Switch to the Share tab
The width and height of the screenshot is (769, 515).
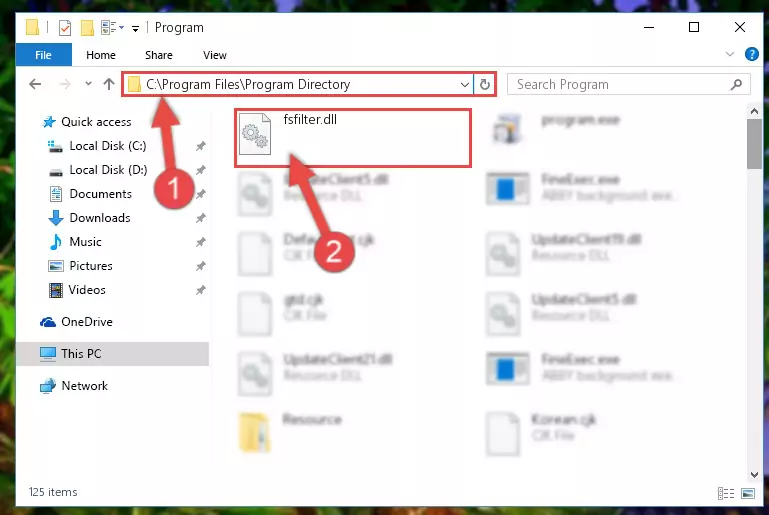point(158,55)
